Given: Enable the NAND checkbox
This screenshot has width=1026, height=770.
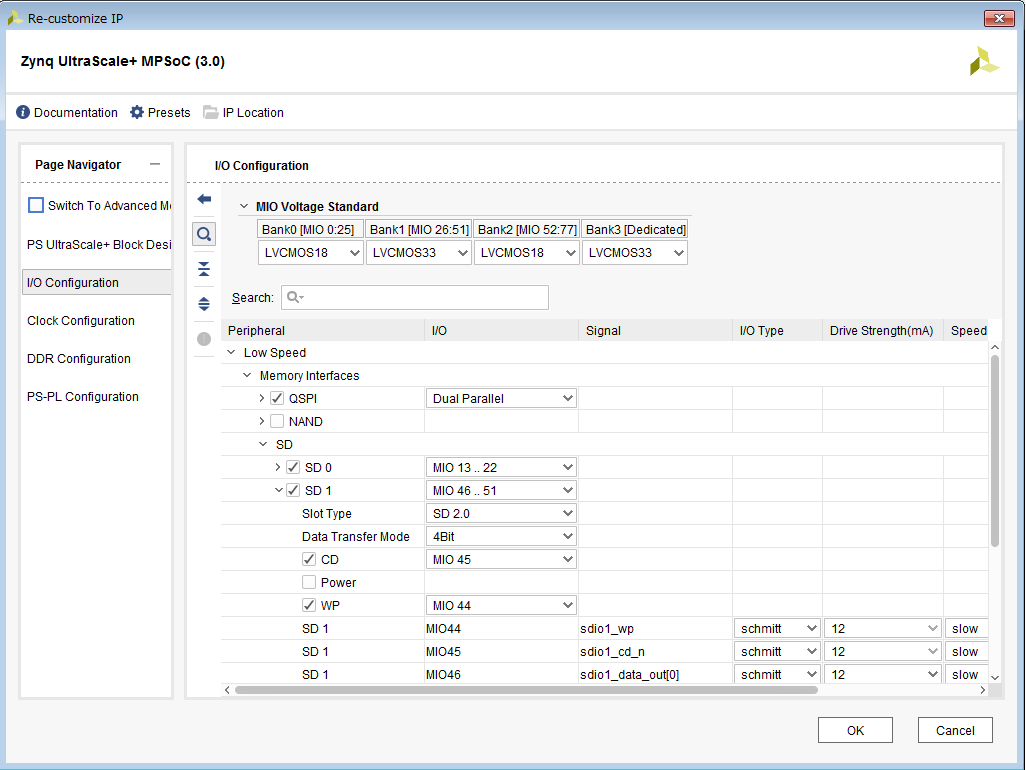Looking at the screenshot, I should 277,421.
